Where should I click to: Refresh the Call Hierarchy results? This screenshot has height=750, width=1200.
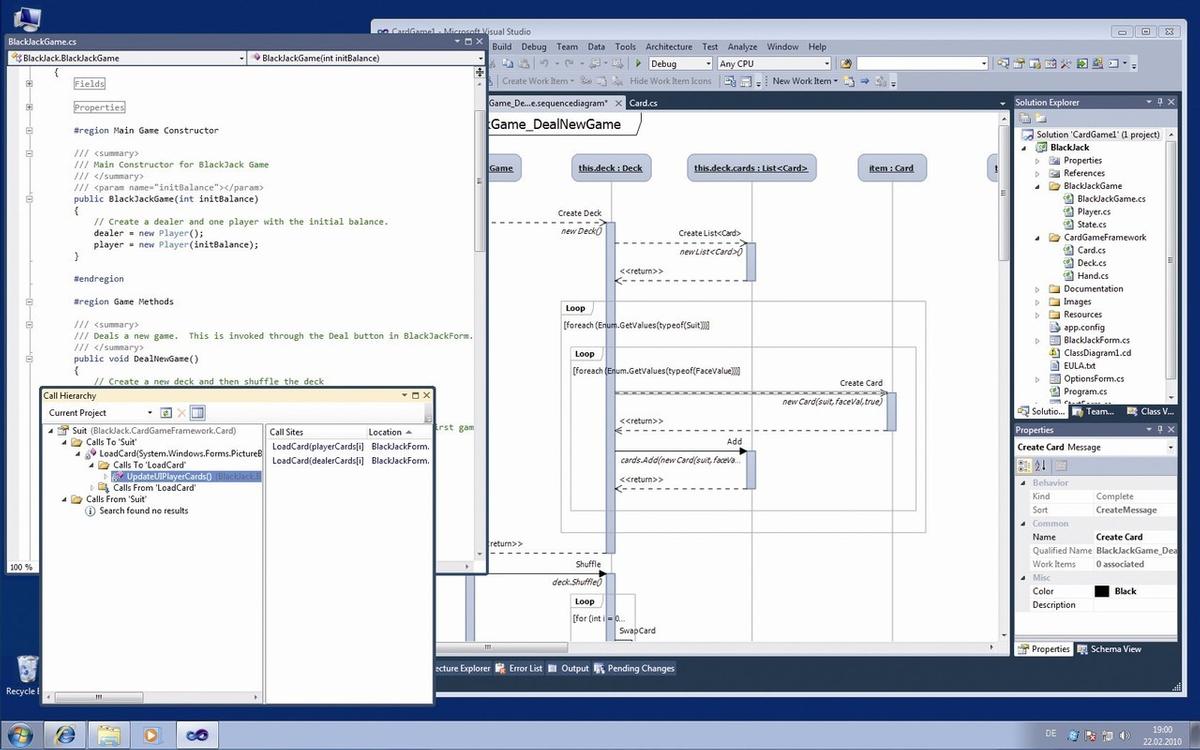pyautogui.click(x=165, y=412)
